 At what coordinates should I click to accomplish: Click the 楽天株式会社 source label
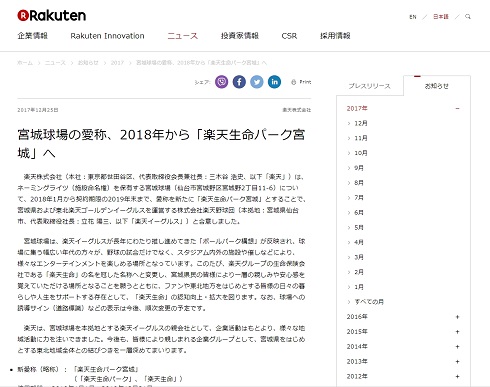pyautogui.click(x=297, y=110)
